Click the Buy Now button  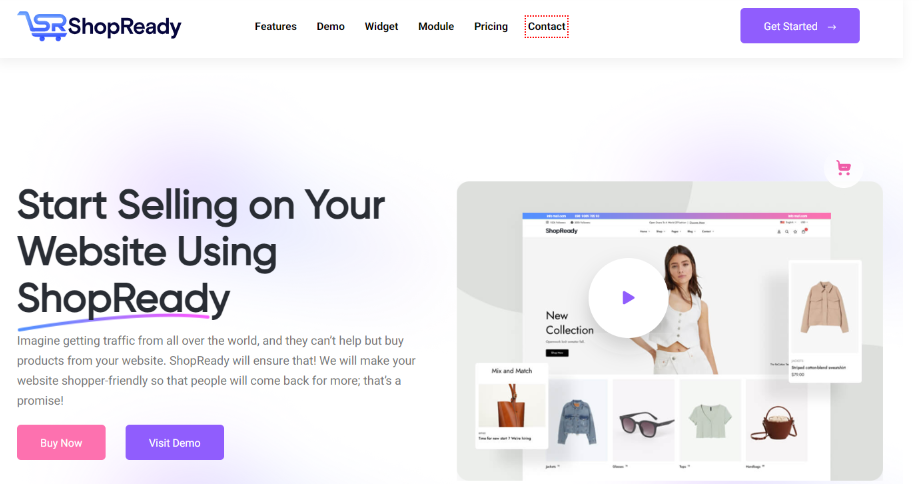[61, 442]
